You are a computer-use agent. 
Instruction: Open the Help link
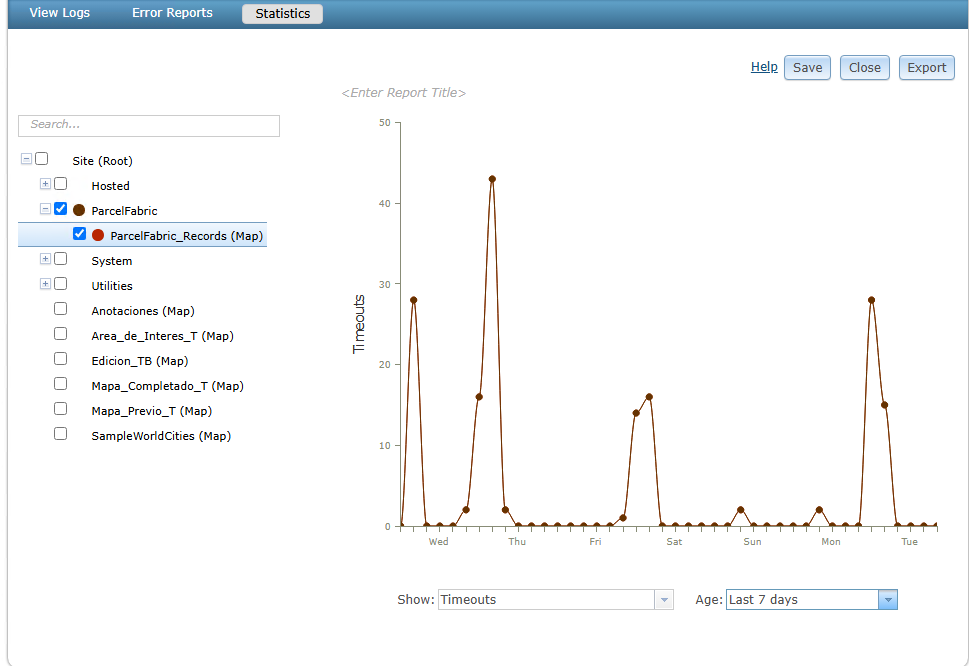[763, 66]
